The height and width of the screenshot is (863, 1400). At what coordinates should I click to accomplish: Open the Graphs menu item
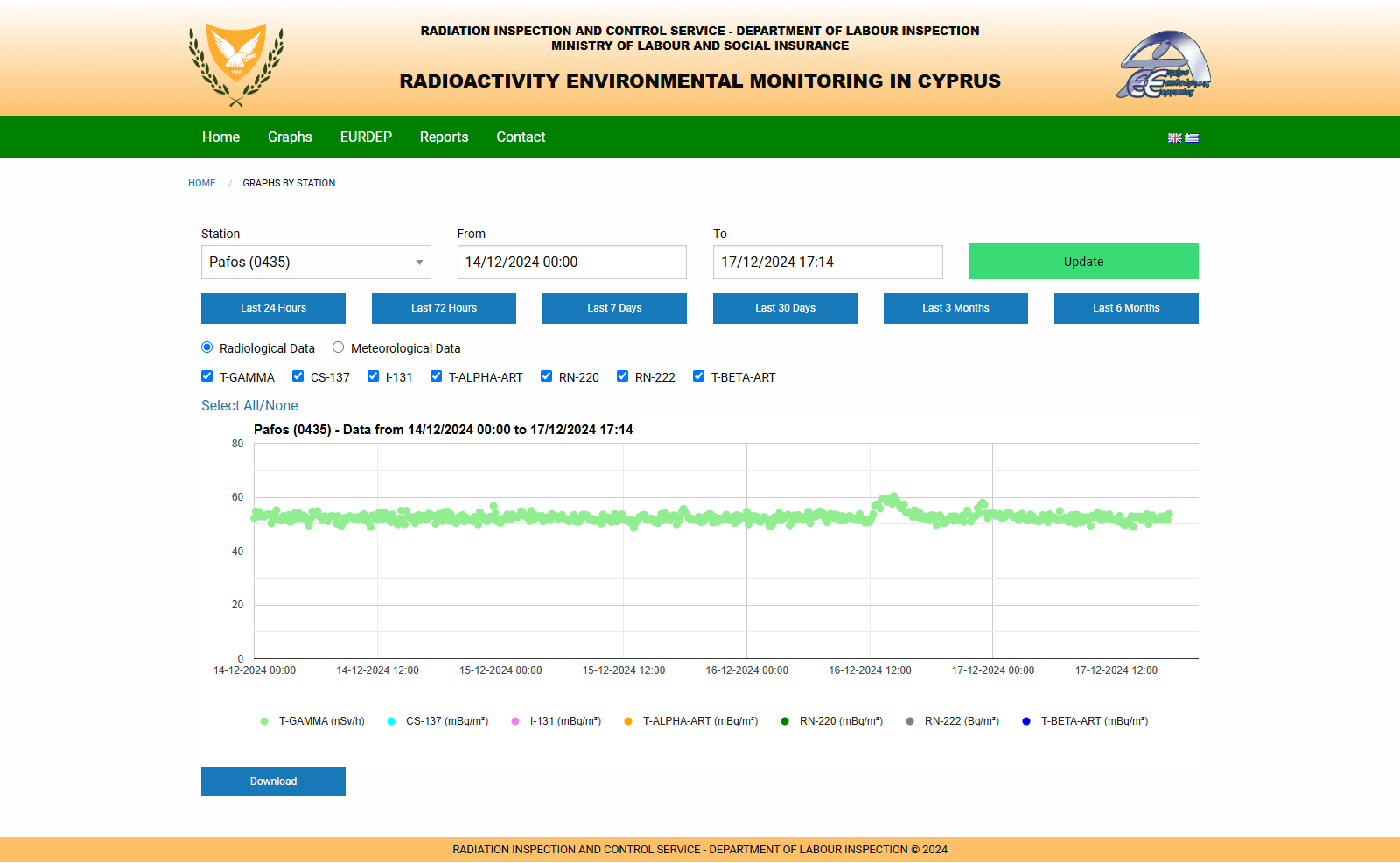[290, 137]
